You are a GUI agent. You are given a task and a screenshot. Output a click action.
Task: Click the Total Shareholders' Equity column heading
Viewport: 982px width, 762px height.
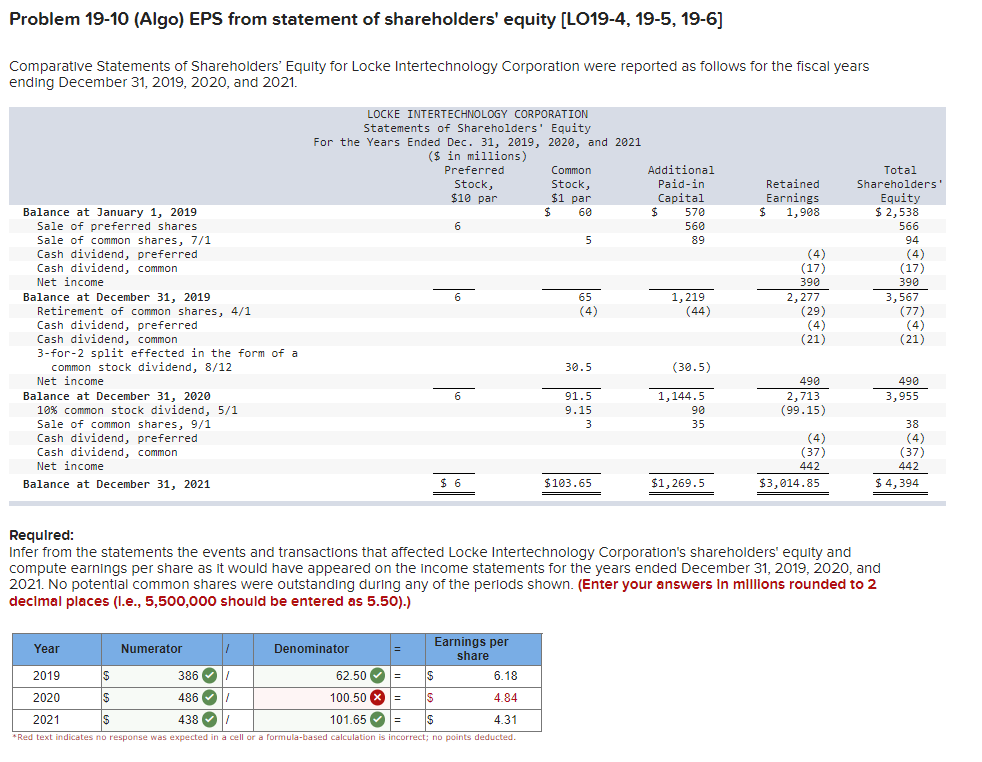899,184
